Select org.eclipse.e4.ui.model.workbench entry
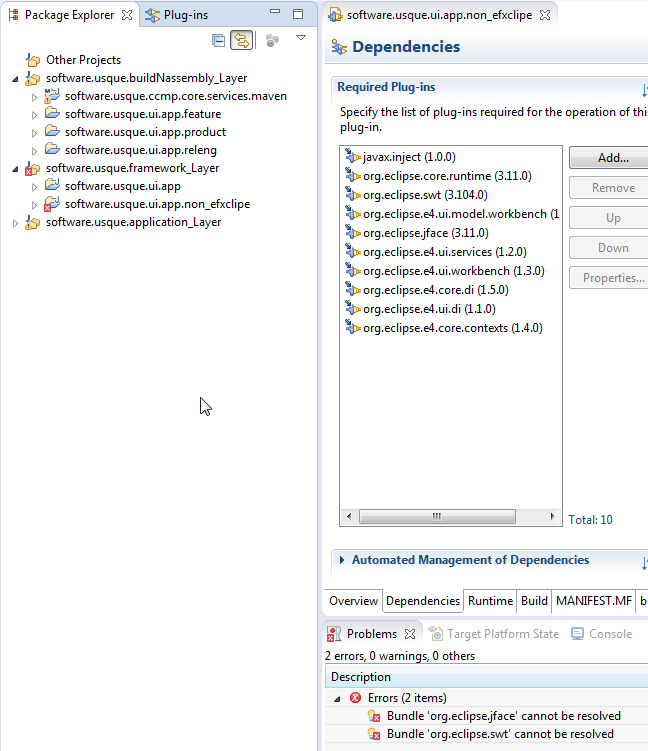648x751 pixels. (x=461, y=214)
